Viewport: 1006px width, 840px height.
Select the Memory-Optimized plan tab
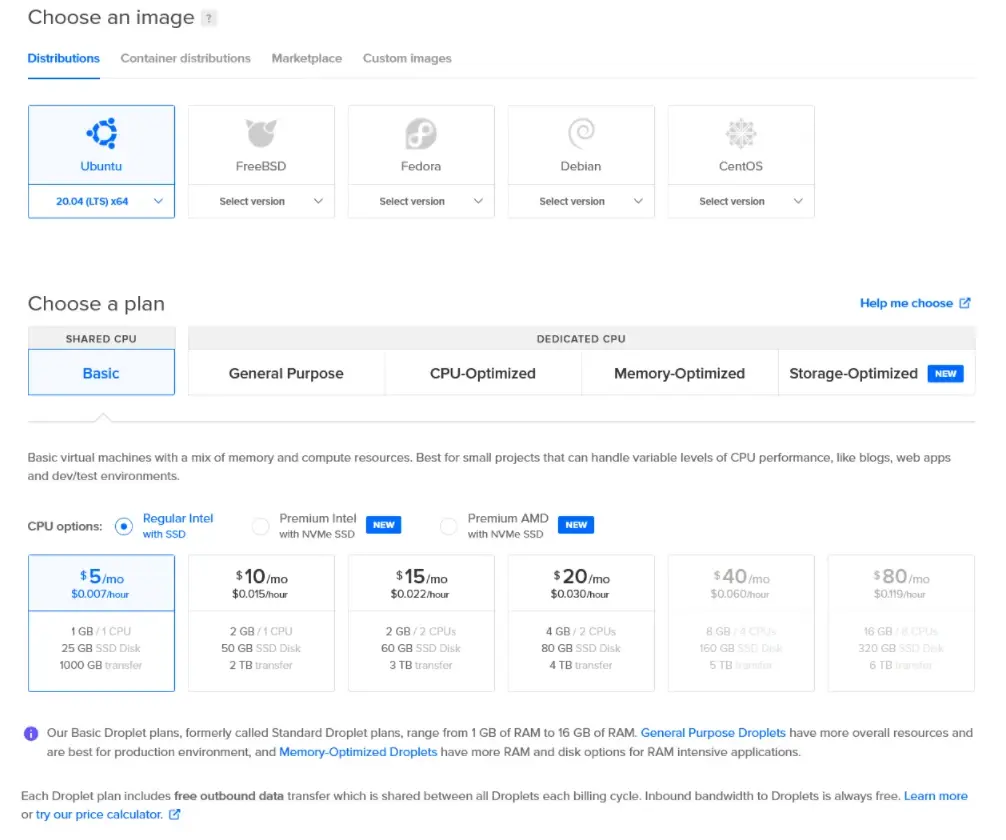pyautogui.click(x=679, y=373)
